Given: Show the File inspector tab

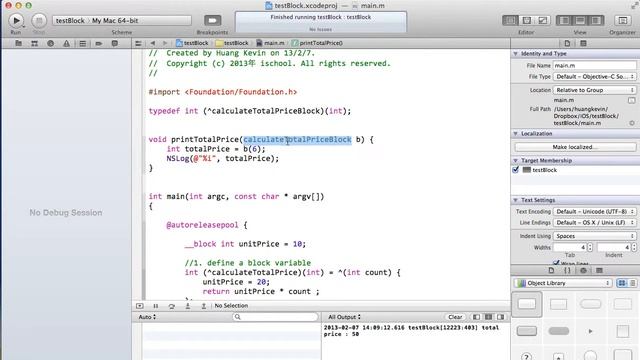Looking at the screenshot, I should 567,43.
